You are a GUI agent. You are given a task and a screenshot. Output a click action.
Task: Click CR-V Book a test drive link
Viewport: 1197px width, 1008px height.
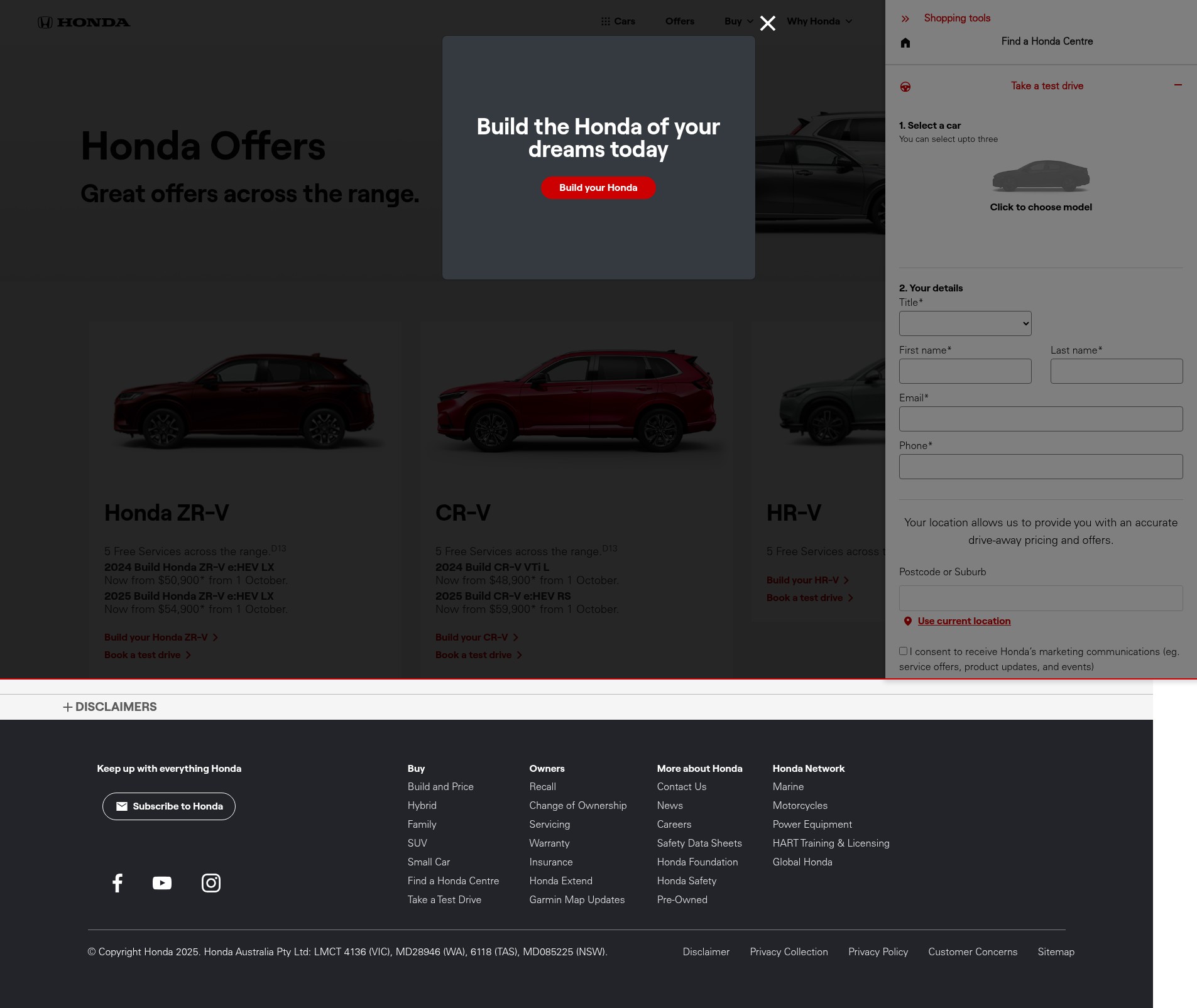click(x=479, y=655)
